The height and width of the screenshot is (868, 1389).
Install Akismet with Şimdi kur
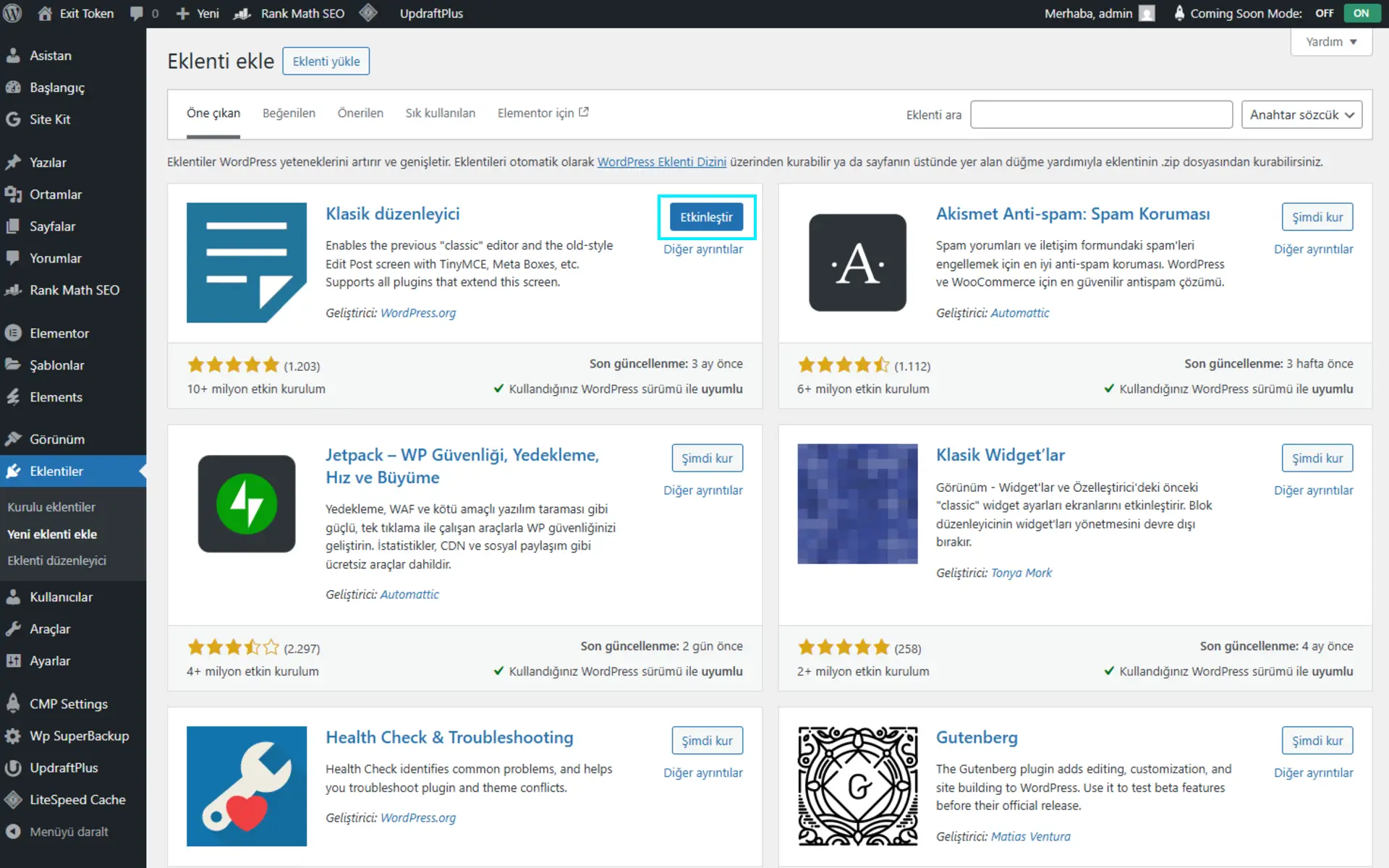coord(1317,217)
